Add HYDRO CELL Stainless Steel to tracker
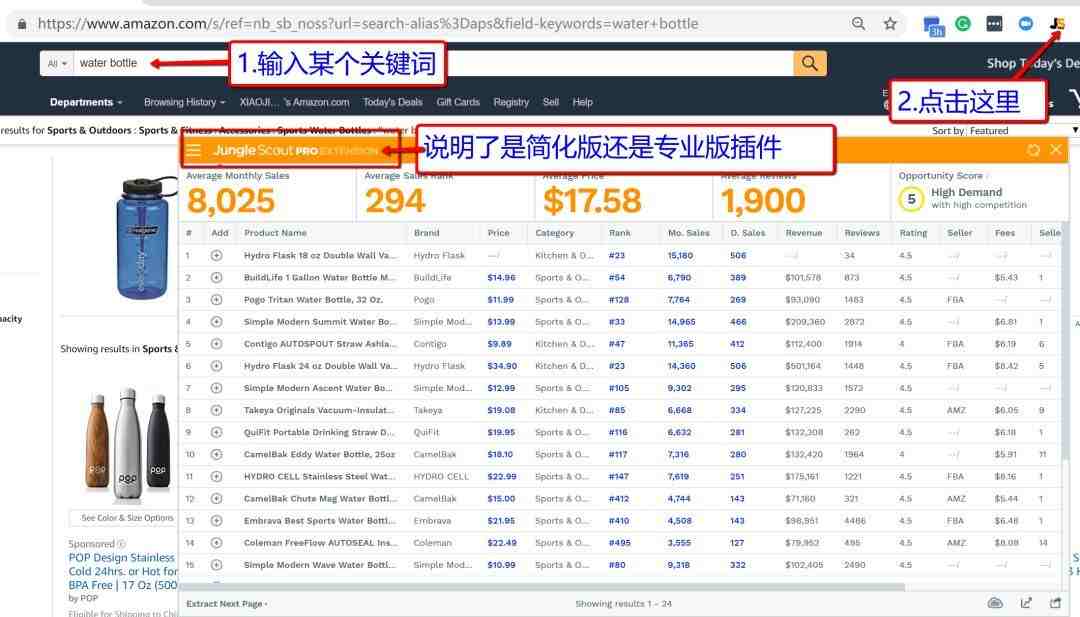Image resolution: width=1080 pixels, height=617 pixels. (216, 477)
